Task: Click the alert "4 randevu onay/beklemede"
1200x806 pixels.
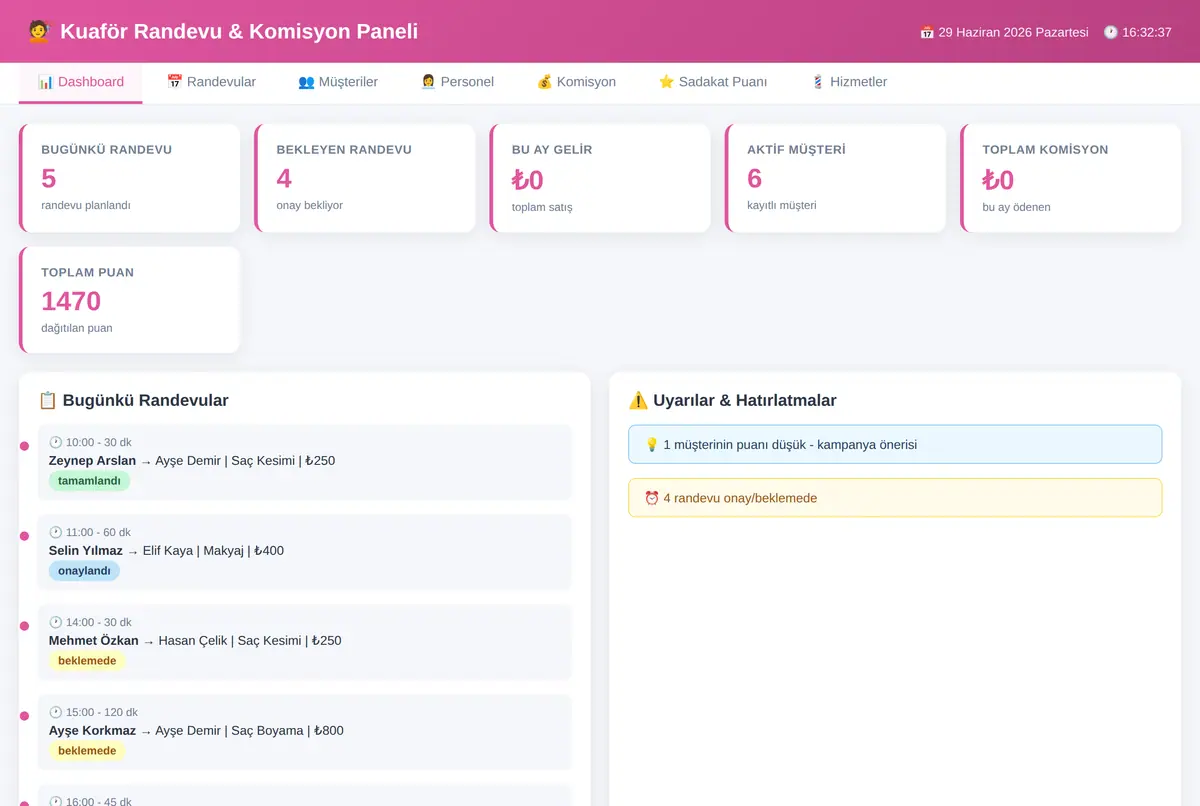Action: pos(895,498)
